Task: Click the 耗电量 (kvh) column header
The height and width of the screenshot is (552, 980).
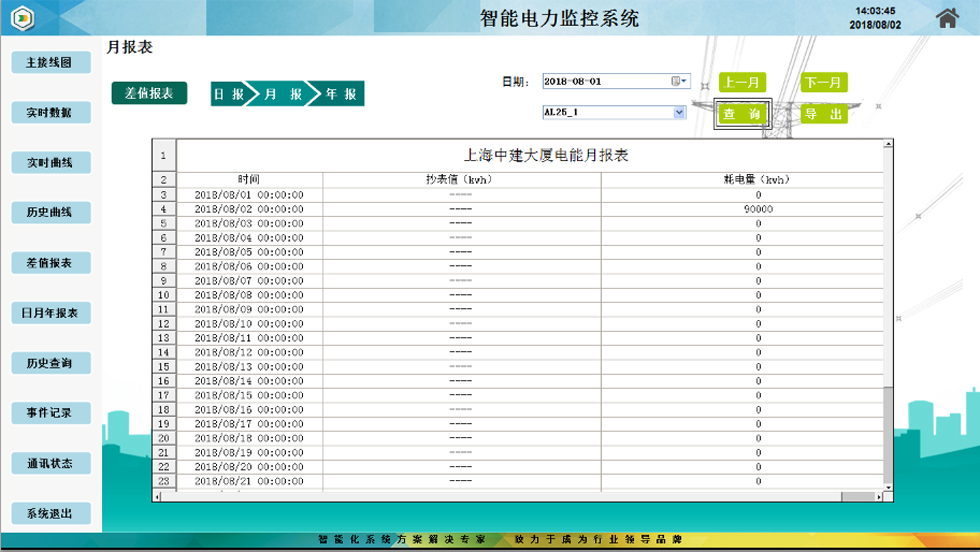Action: point(757,180)
